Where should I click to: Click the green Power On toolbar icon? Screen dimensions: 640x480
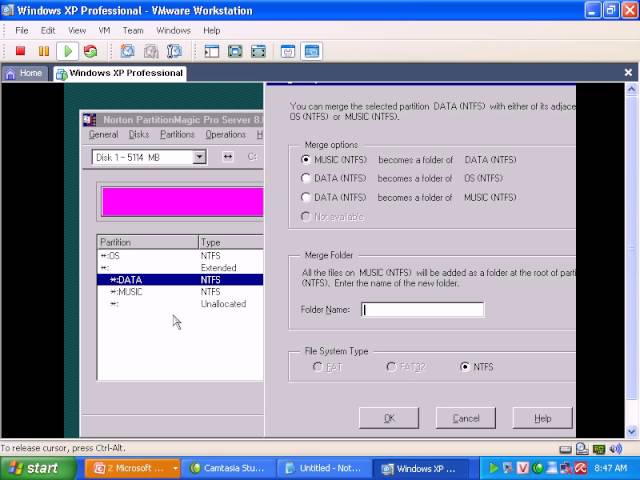(67, 51)
